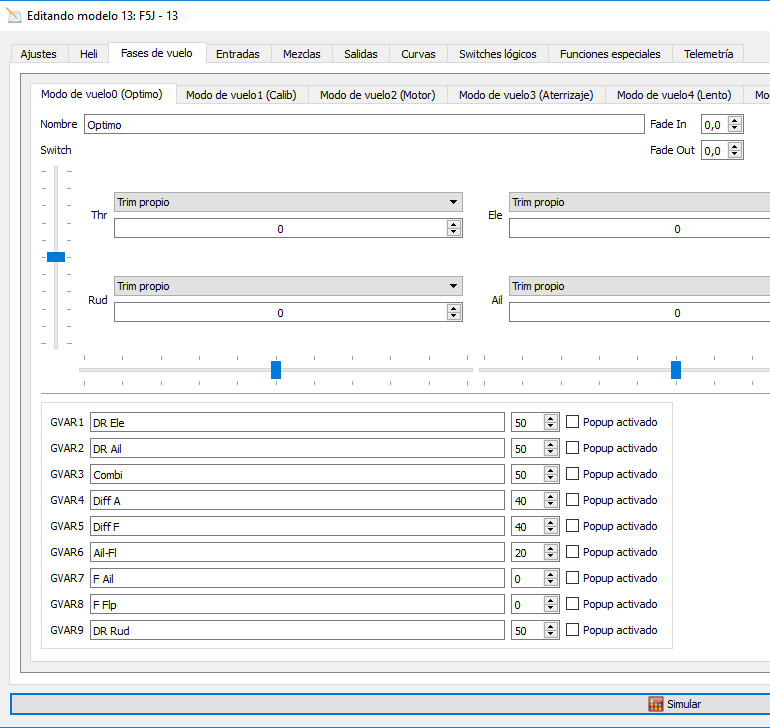Click the Simular button icon
The height and width of the screenshot is (728, 770).
point(656,704)
